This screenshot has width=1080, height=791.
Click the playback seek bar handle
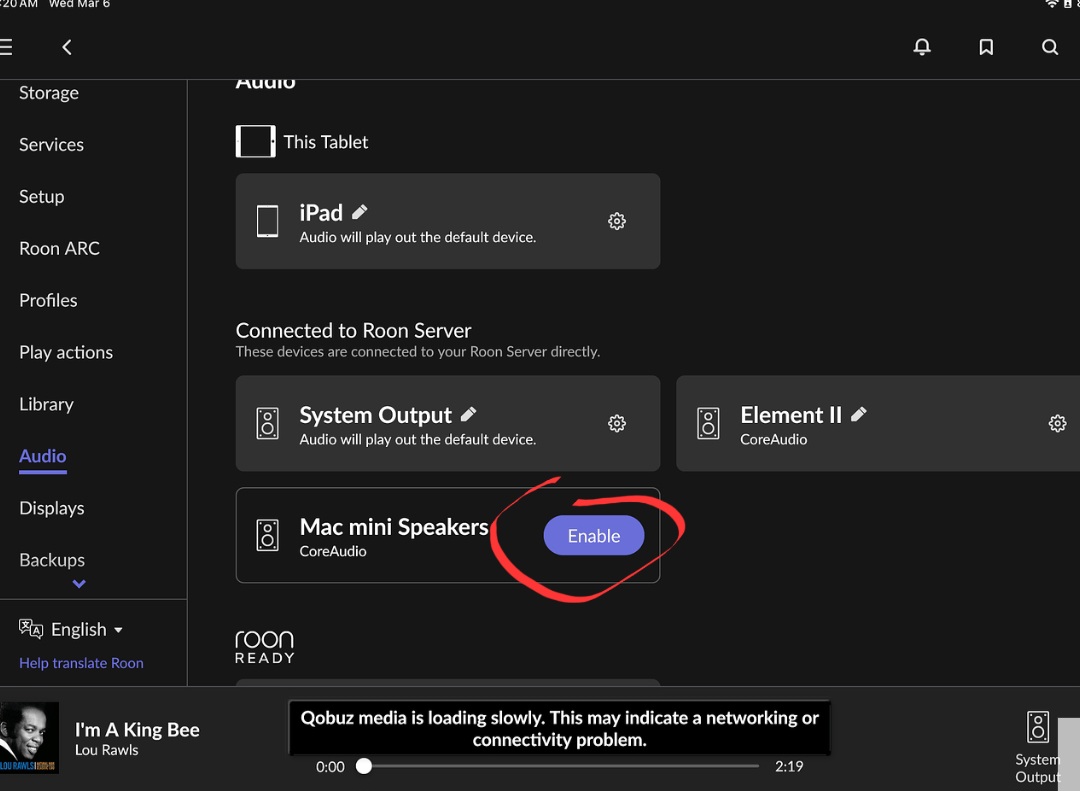[364, 766]
